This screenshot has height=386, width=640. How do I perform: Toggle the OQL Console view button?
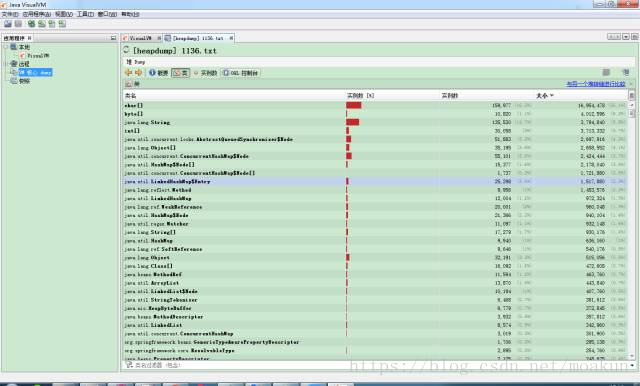pyautogui.click(x=240, y=73)
